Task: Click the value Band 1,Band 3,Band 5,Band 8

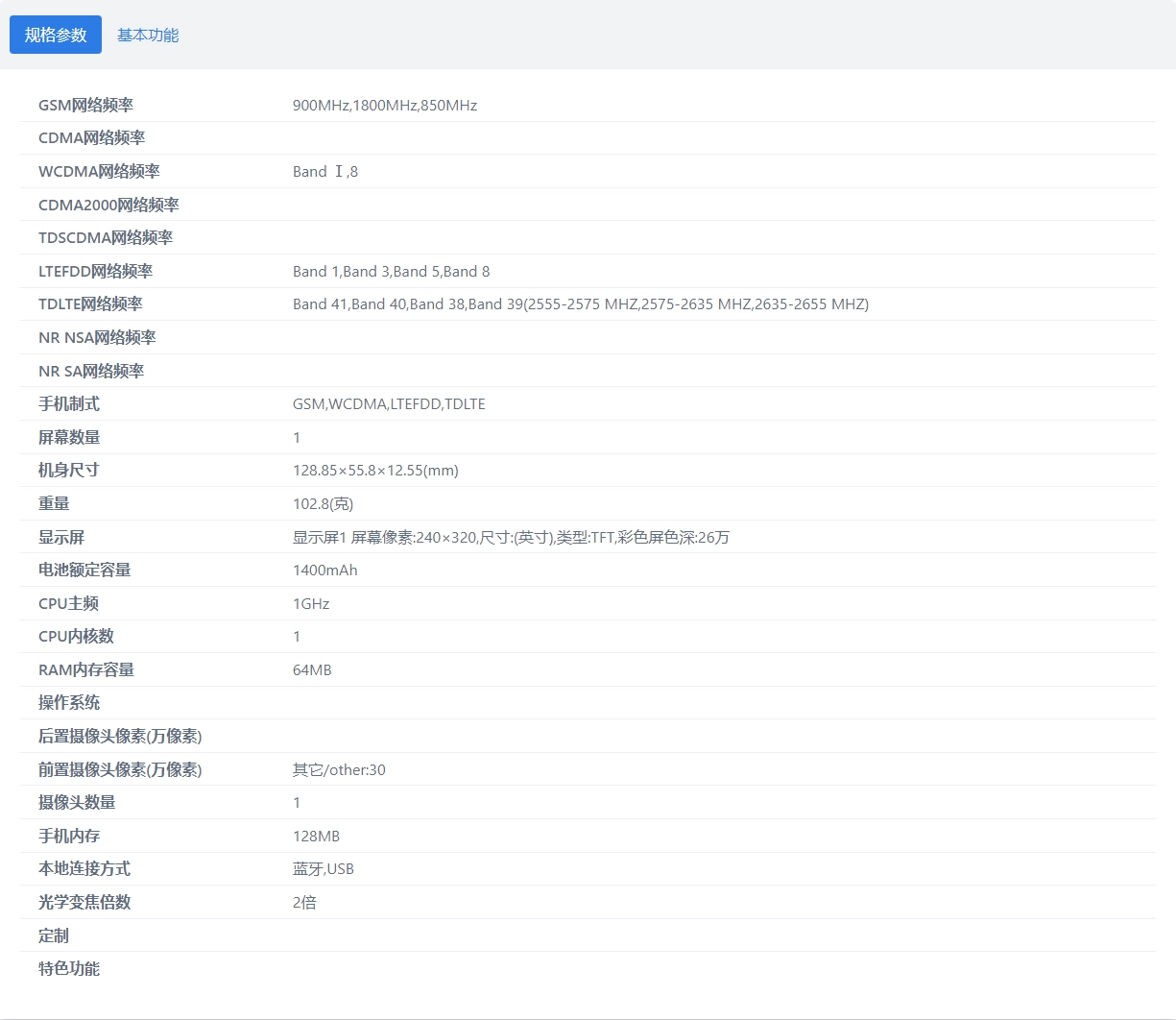Action: (x=392, y=271)
